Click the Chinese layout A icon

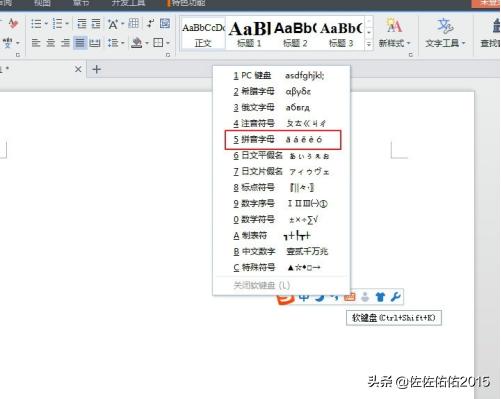pyautogui.click(x=113, y=24)
